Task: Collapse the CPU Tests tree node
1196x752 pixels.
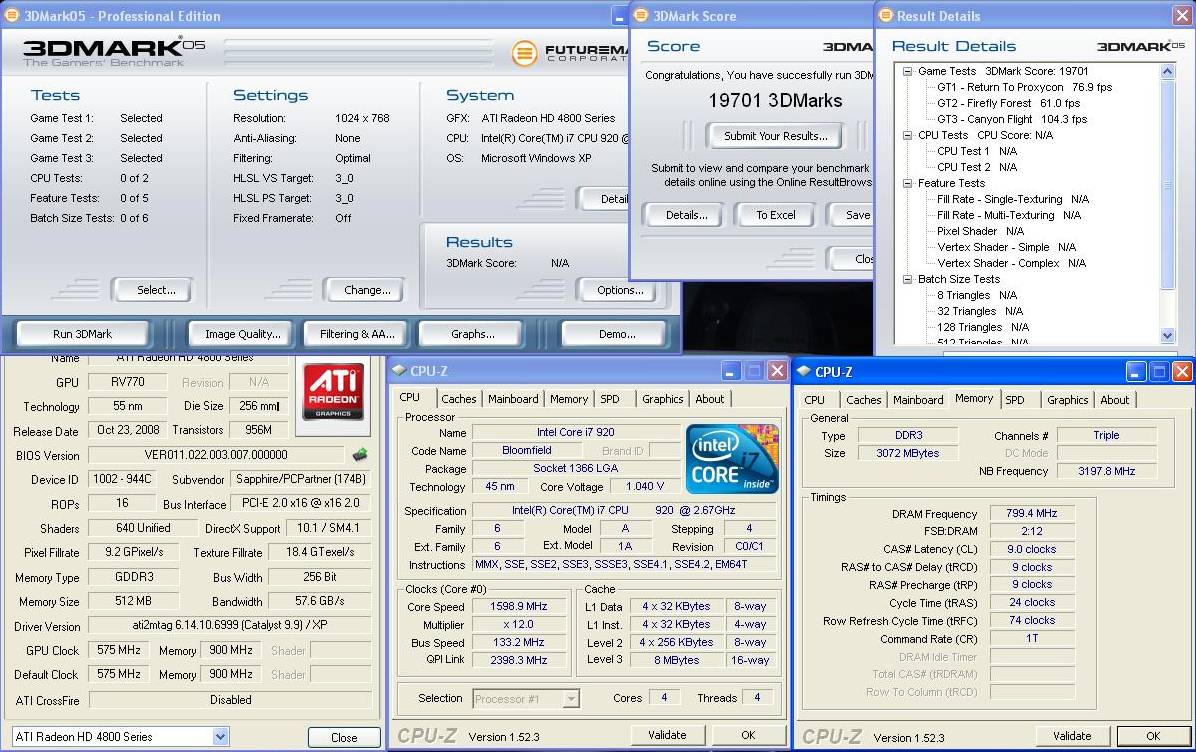Action: click(x=908, y=135)
